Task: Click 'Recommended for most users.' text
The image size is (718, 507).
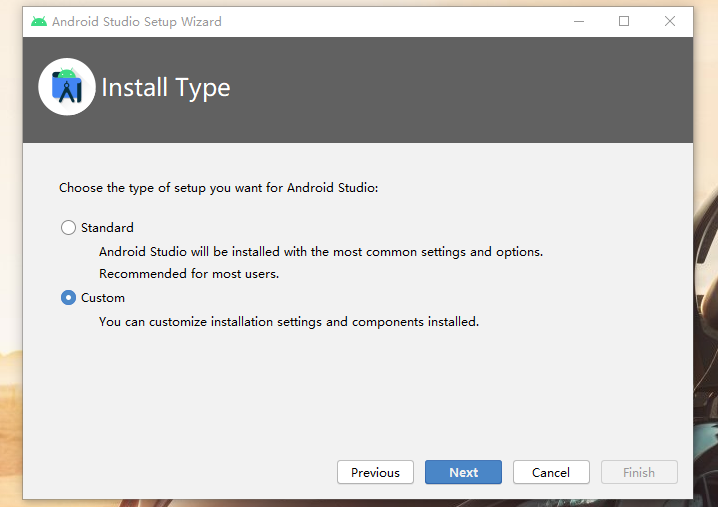Action: point(189,274)
